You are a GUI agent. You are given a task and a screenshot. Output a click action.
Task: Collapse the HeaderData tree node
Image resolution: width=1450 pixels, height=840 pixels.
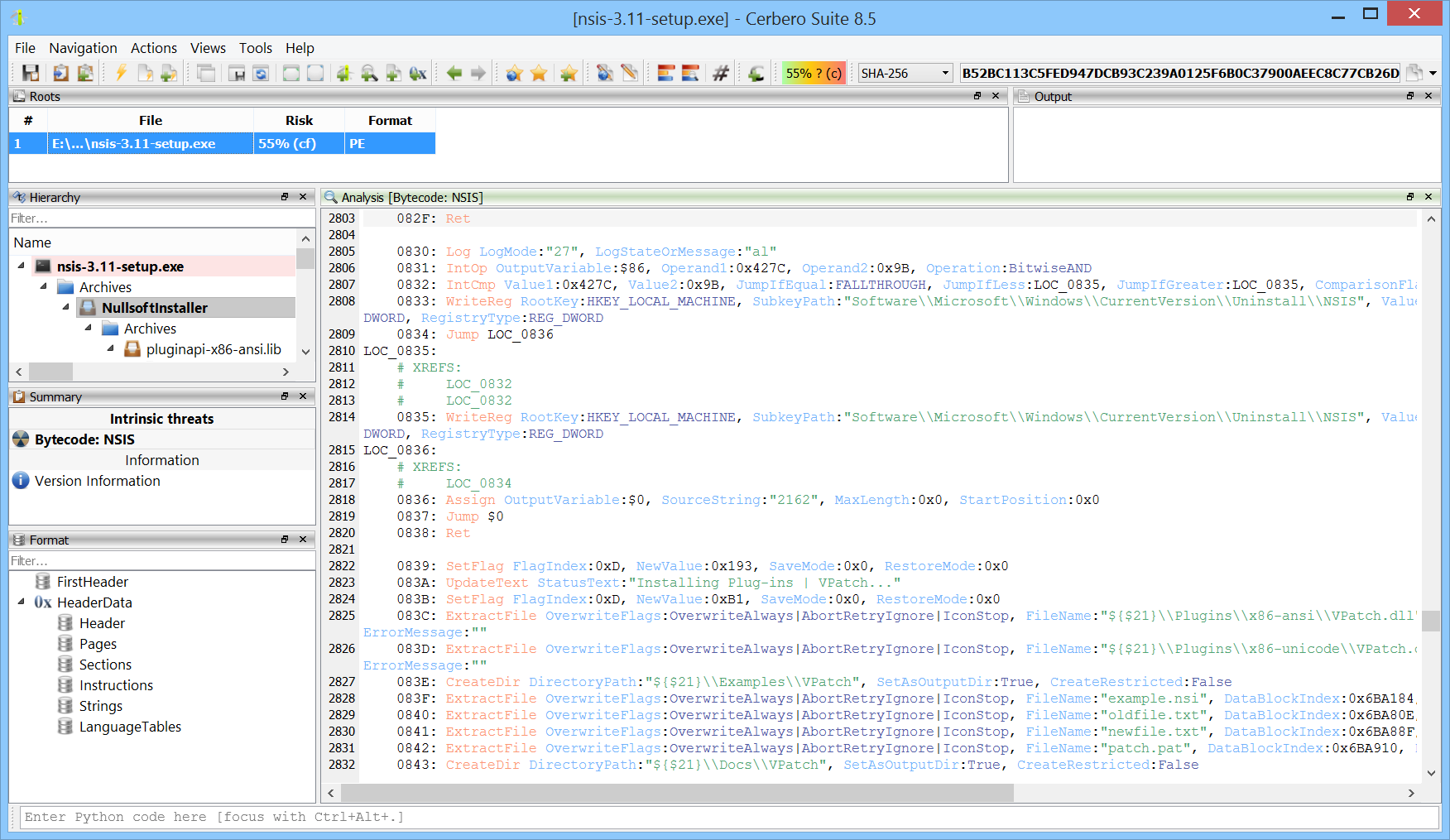pos(21,602)
